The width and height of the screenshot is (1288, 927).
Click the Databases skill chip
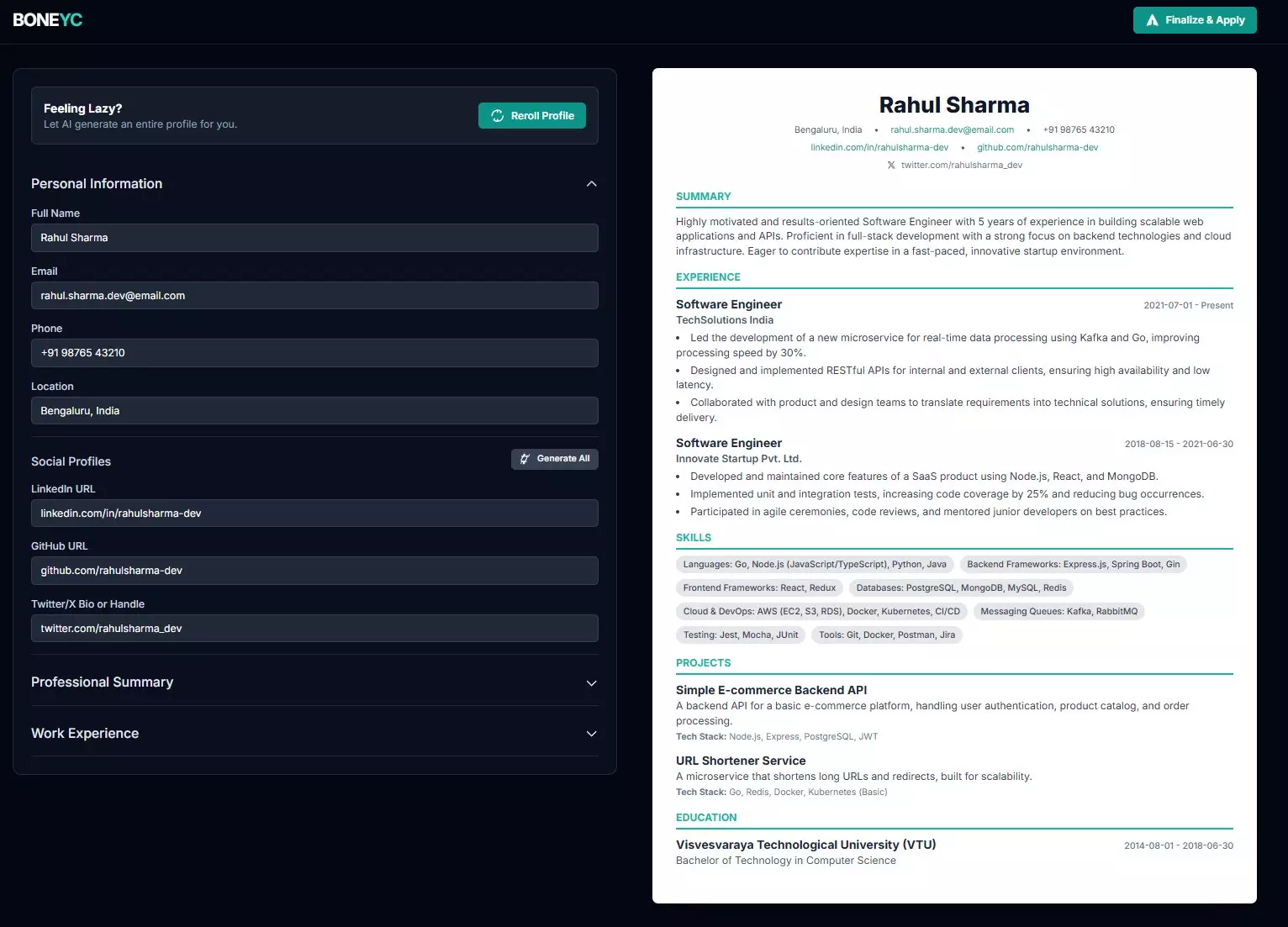(x=961, y=588)
